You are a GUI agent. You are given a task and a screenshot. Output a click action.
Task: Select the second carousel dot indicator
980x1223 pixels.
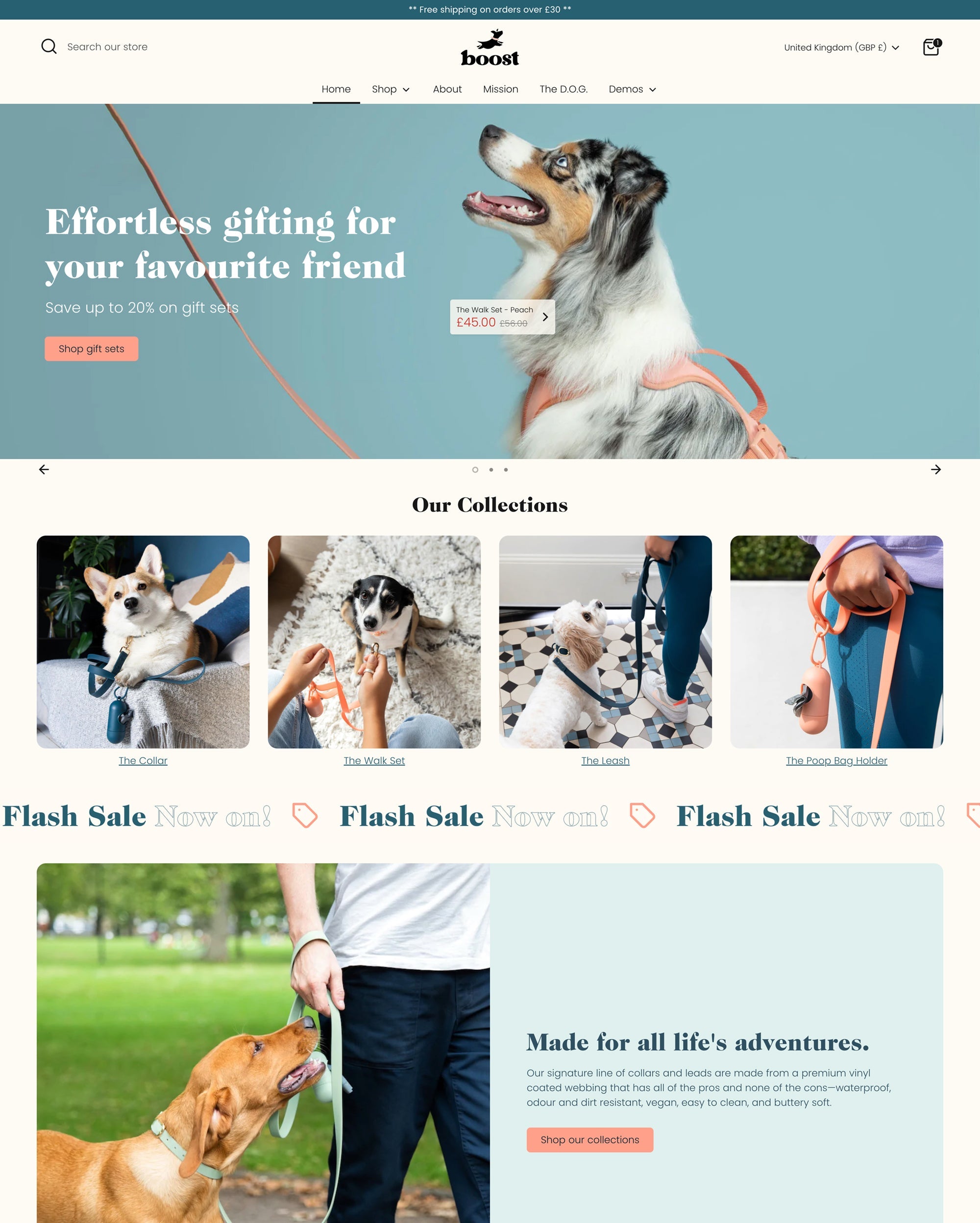pos(490,470)
